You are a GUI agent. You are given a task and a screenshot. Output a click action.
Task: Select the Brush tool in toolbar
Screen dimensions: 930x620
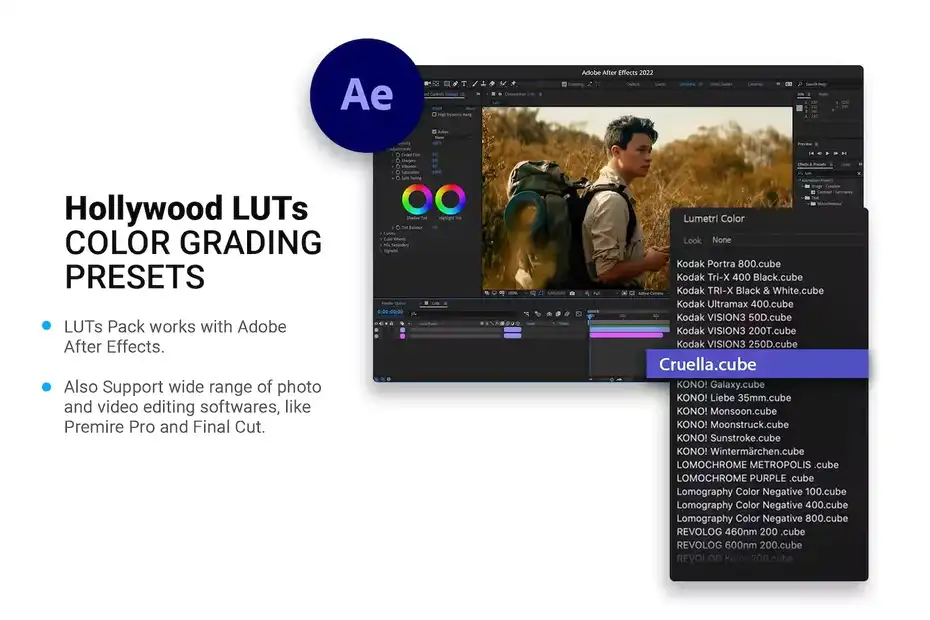coord(474,84)
